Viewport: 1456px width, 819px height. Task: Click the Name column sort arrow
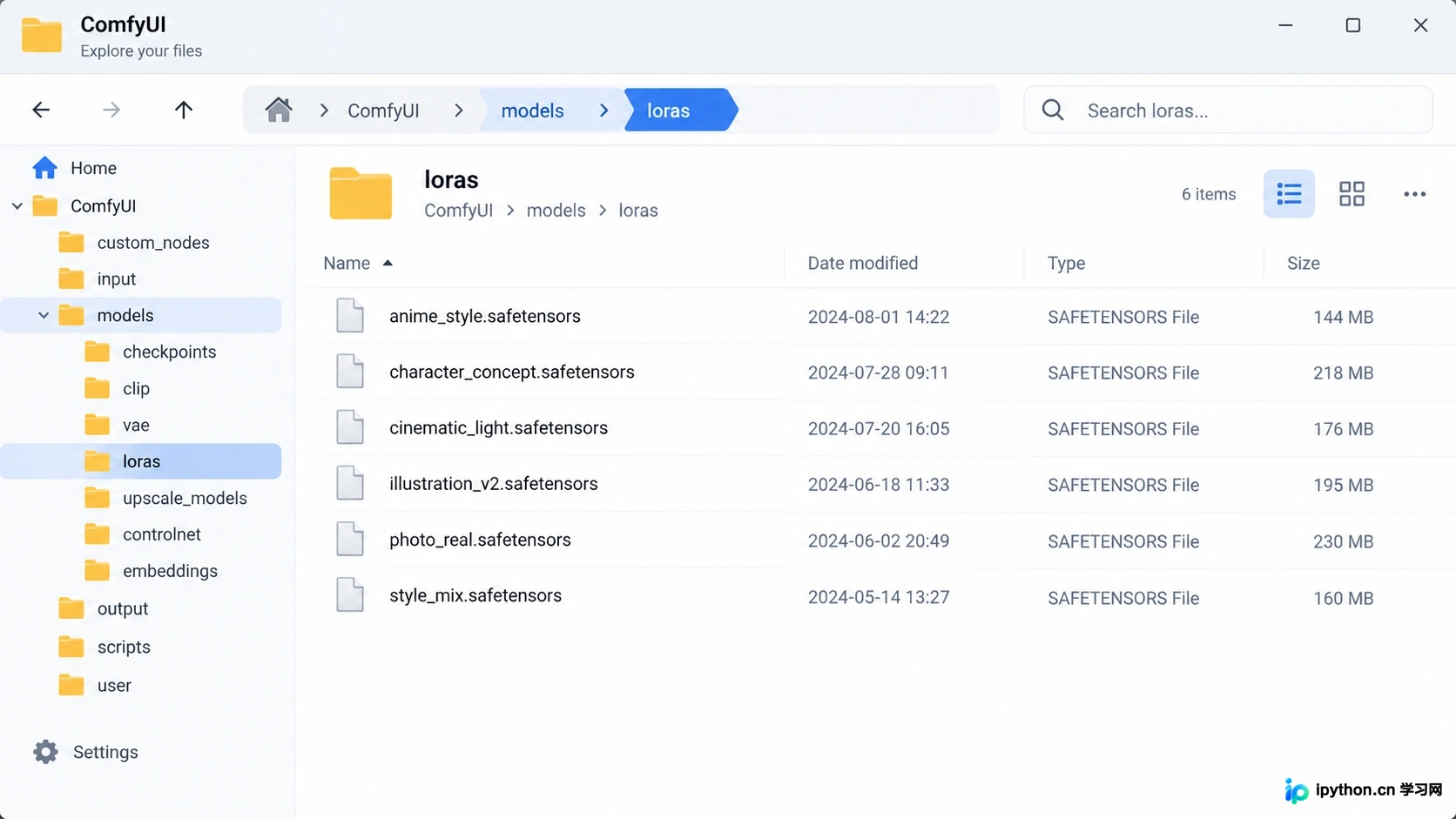click(388, 263)
